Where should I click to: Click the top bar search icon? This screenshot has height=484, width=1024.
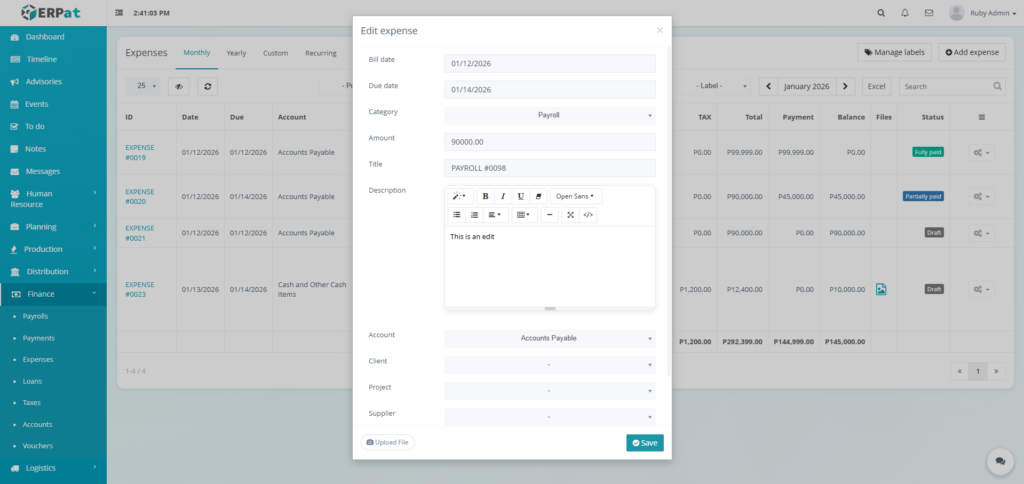click(882, 13)
